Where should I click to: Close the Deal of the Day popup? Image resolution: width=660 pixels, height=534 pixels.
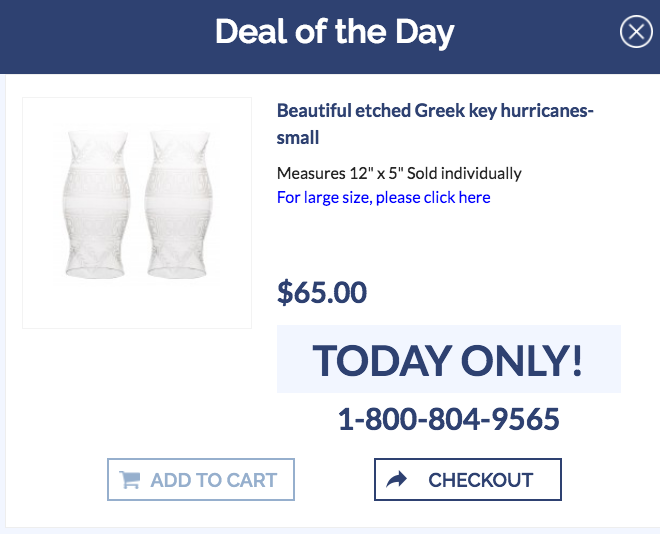click(636, 33)
